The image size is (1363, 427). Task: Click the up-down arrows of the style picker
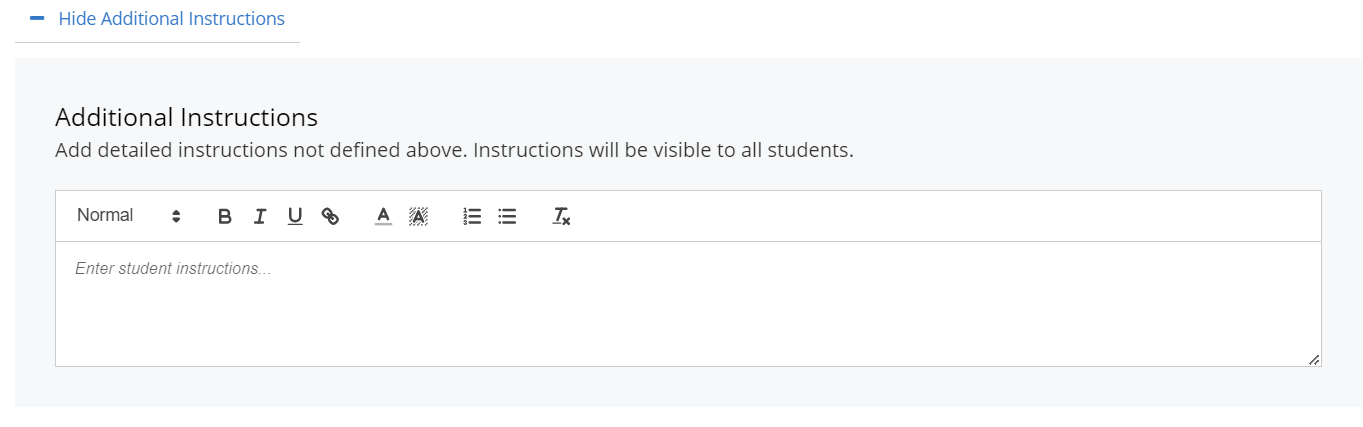click(x=176, y=216)
